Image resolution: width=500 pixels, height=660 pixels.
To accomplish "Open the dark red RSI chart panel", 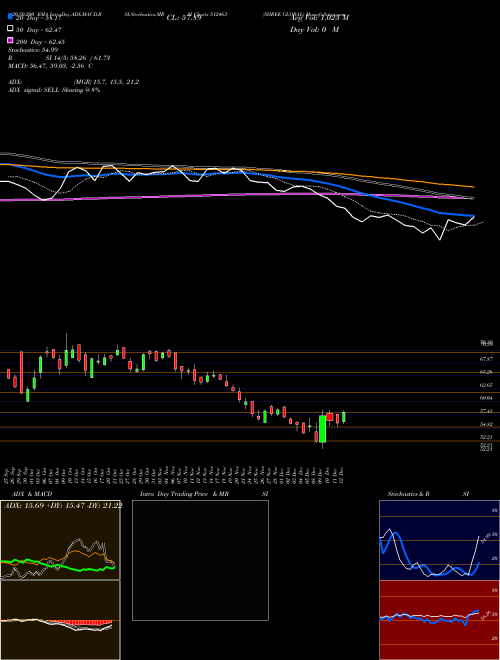I will 439,620.
